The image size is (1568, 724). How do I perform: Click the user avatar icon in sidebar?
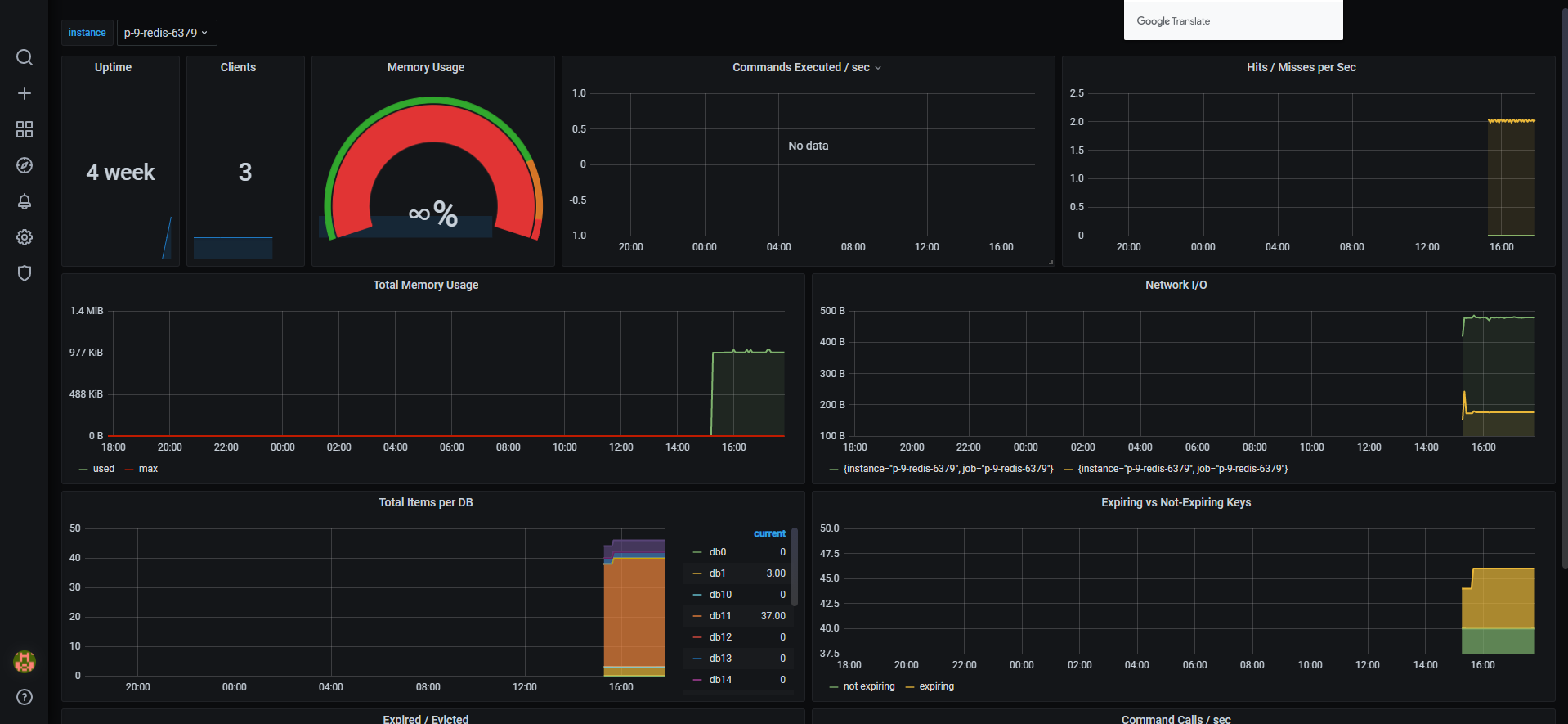(25, 661)
